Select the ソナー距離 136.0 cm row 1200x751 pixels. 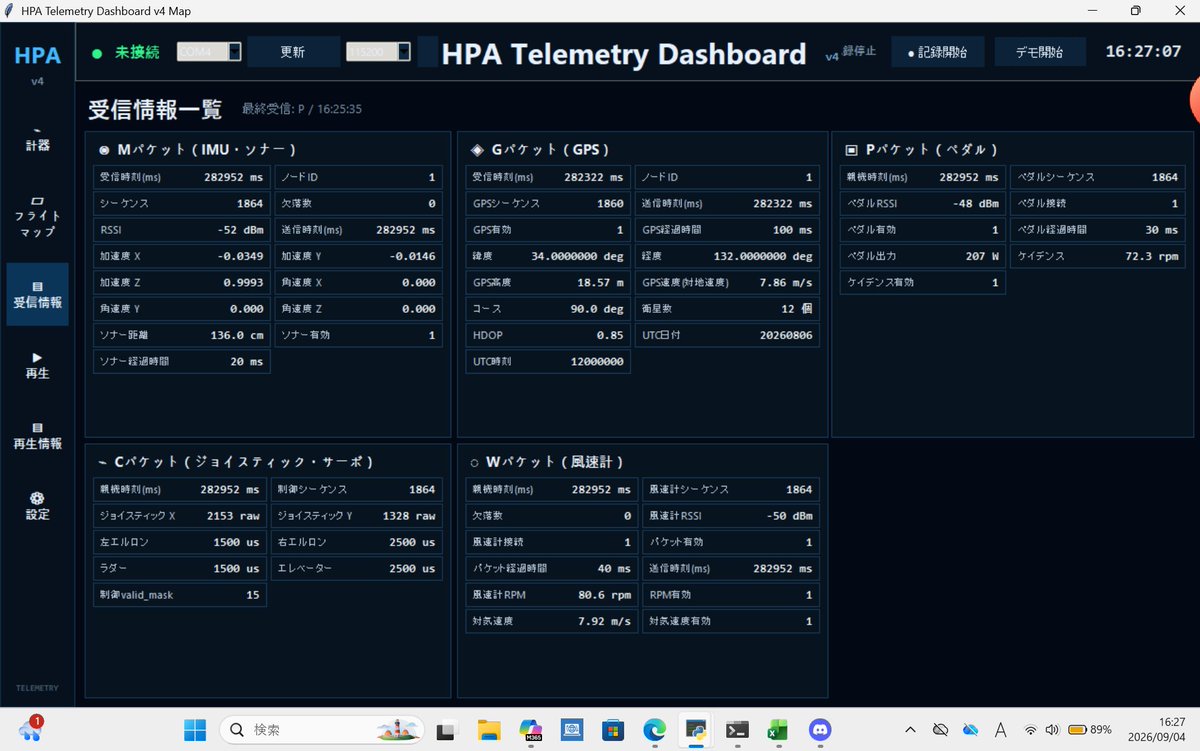pyautogui.click(x=182, y=335)
